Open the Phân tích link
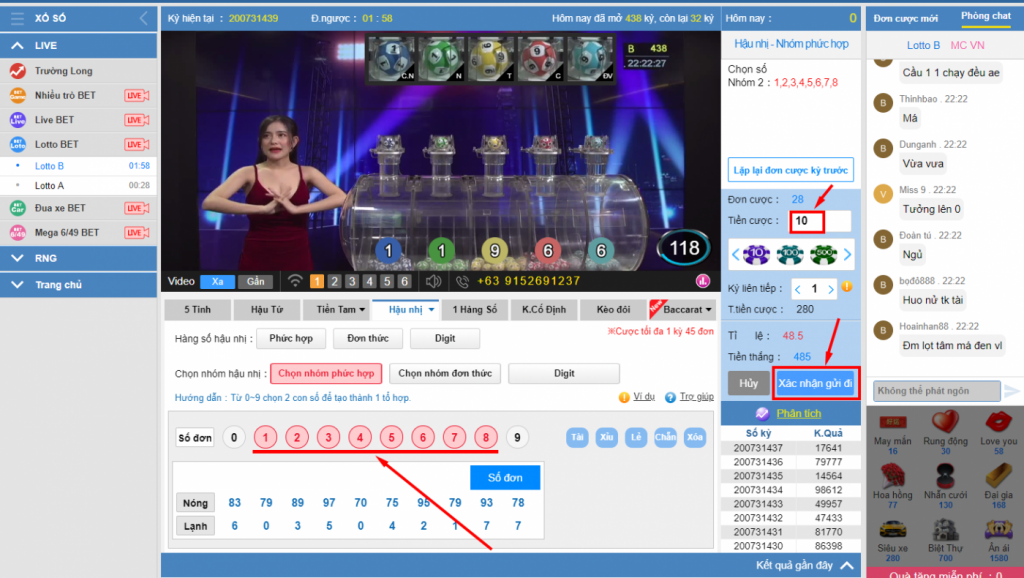This screenshot has height=578, width=1024. (798, 413)
